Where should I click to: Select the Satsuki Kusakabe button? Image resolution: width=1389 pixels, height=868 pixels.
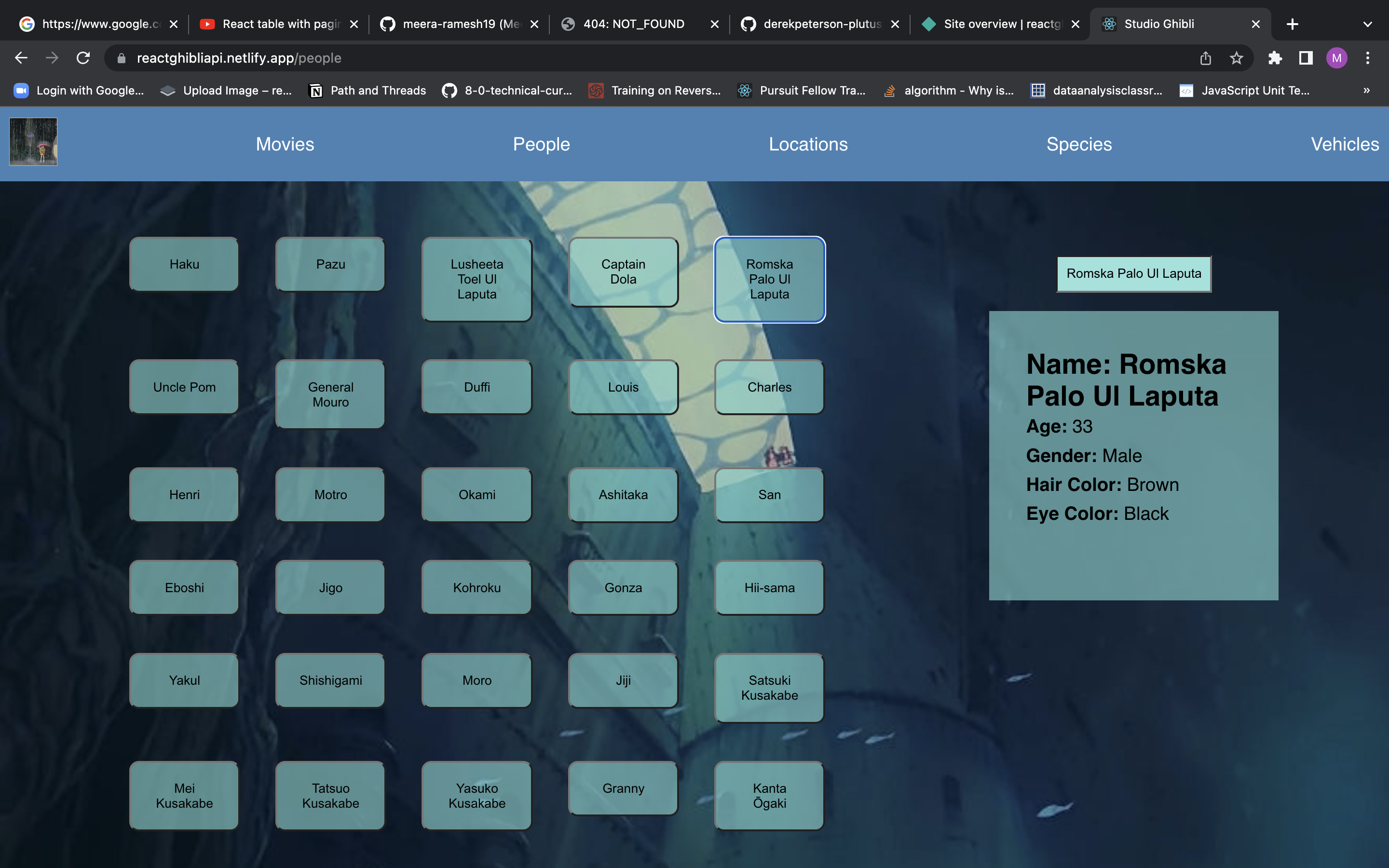click(x=770, y=688)
